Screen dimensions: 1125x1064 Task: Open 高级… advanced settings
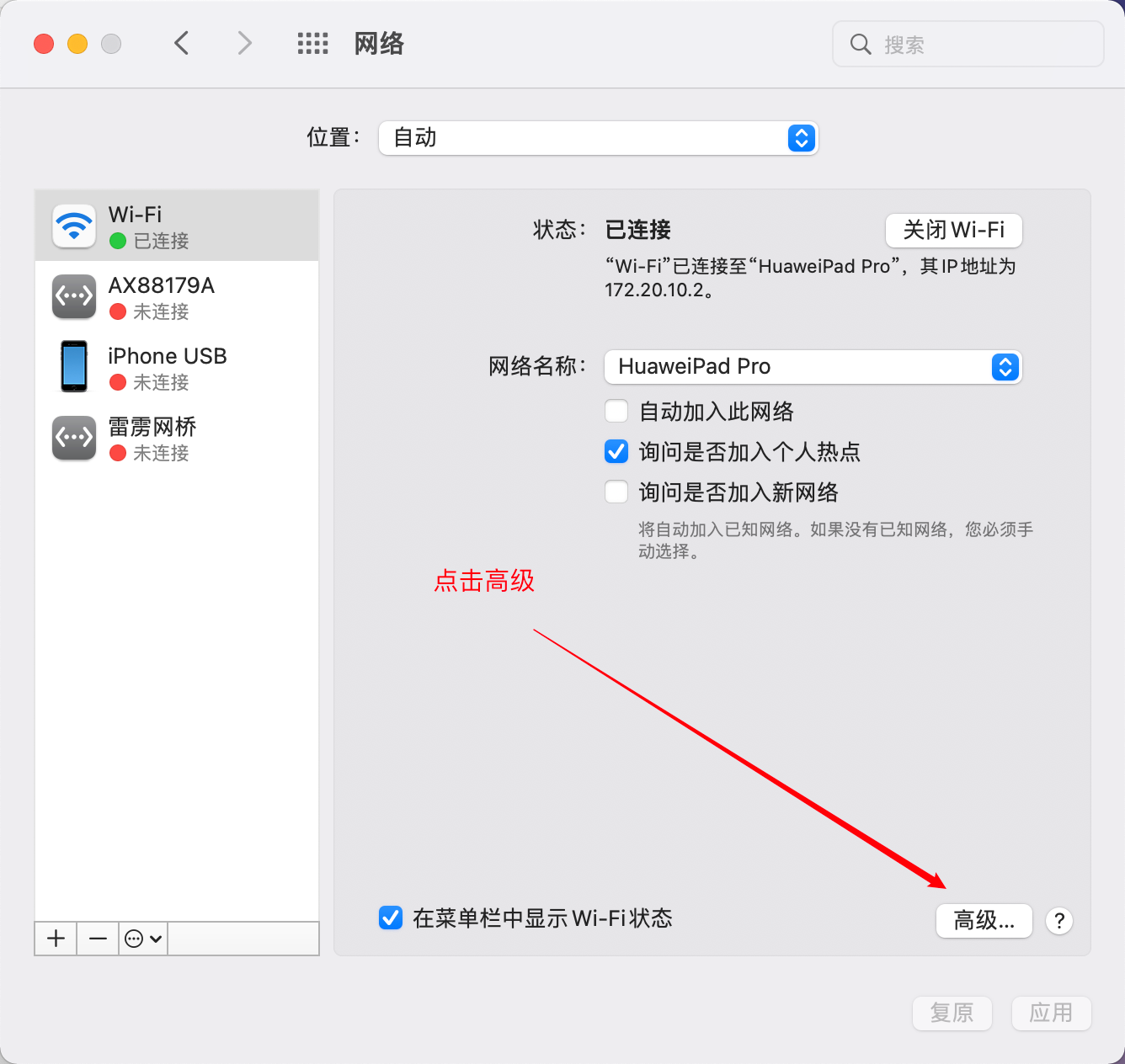point(984,920)
